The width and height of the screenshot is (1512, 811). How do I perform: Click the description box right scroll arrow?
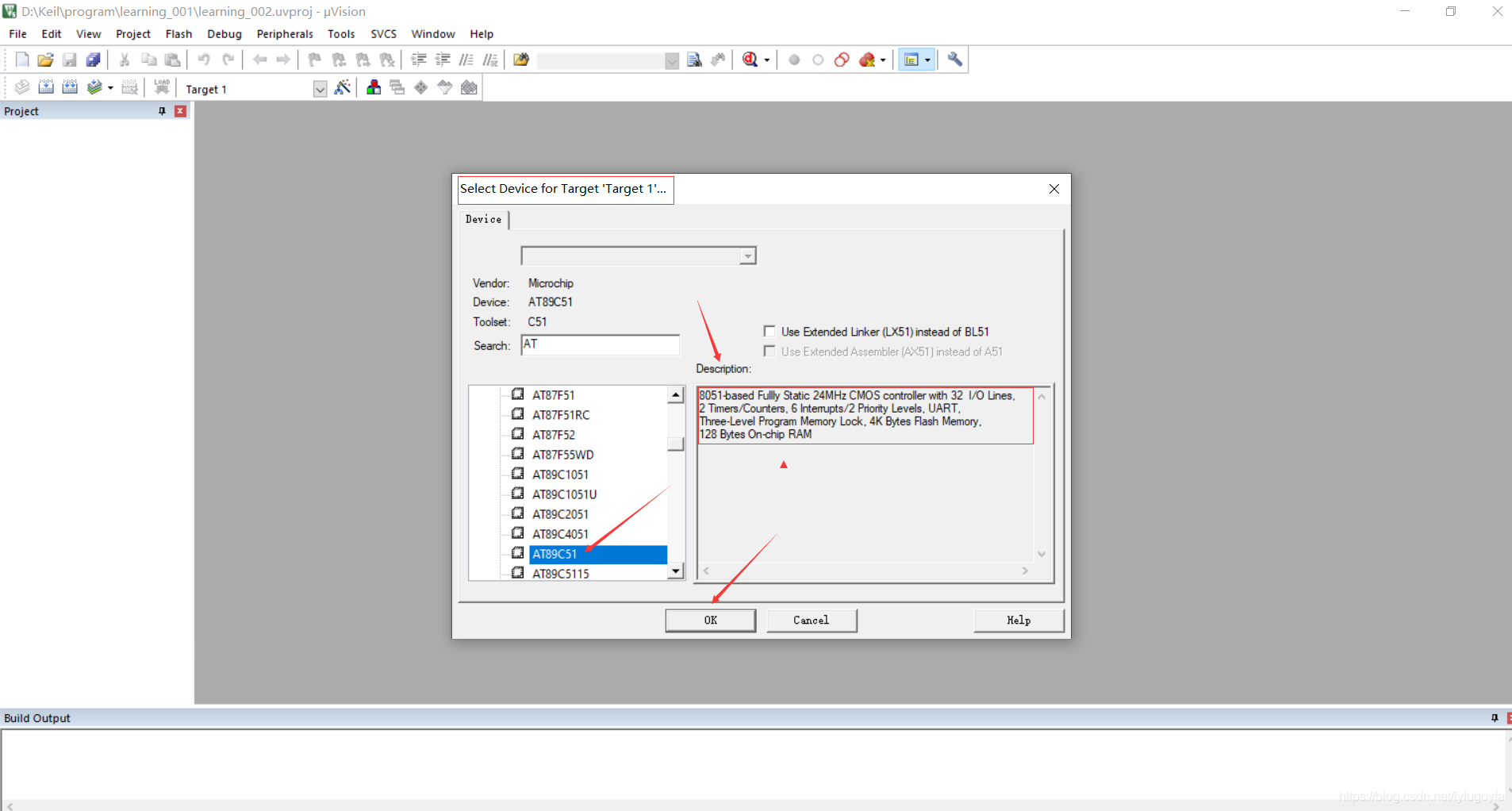[1025, 571]
